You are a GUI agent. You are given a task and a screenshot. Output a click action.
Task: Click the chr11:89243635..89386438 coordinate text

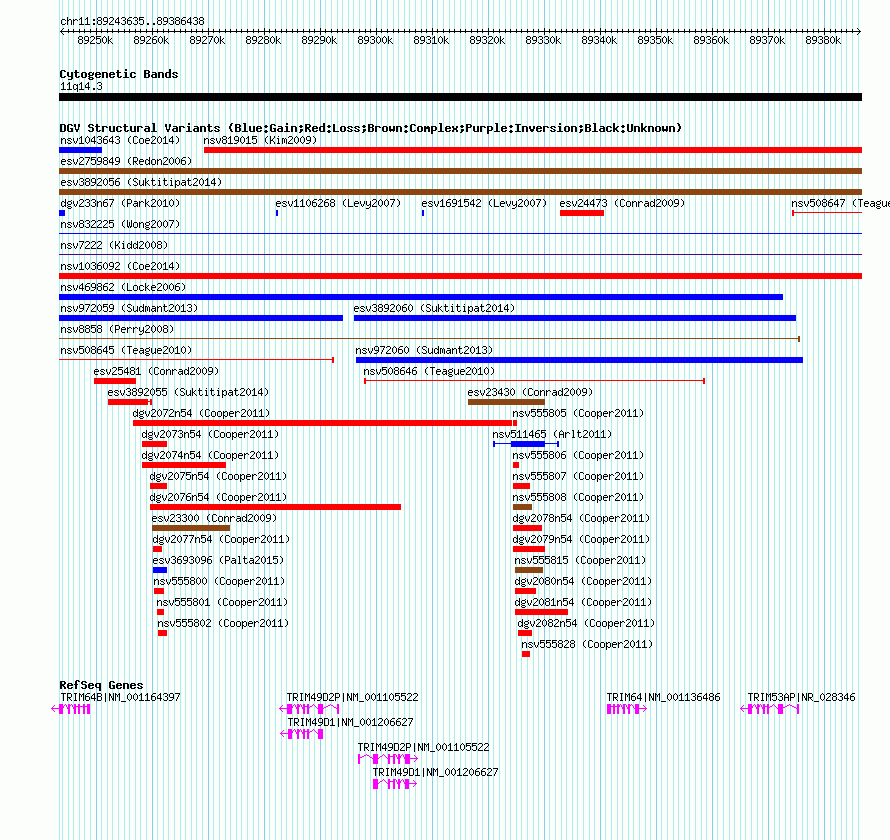click(x=132, y=21)
